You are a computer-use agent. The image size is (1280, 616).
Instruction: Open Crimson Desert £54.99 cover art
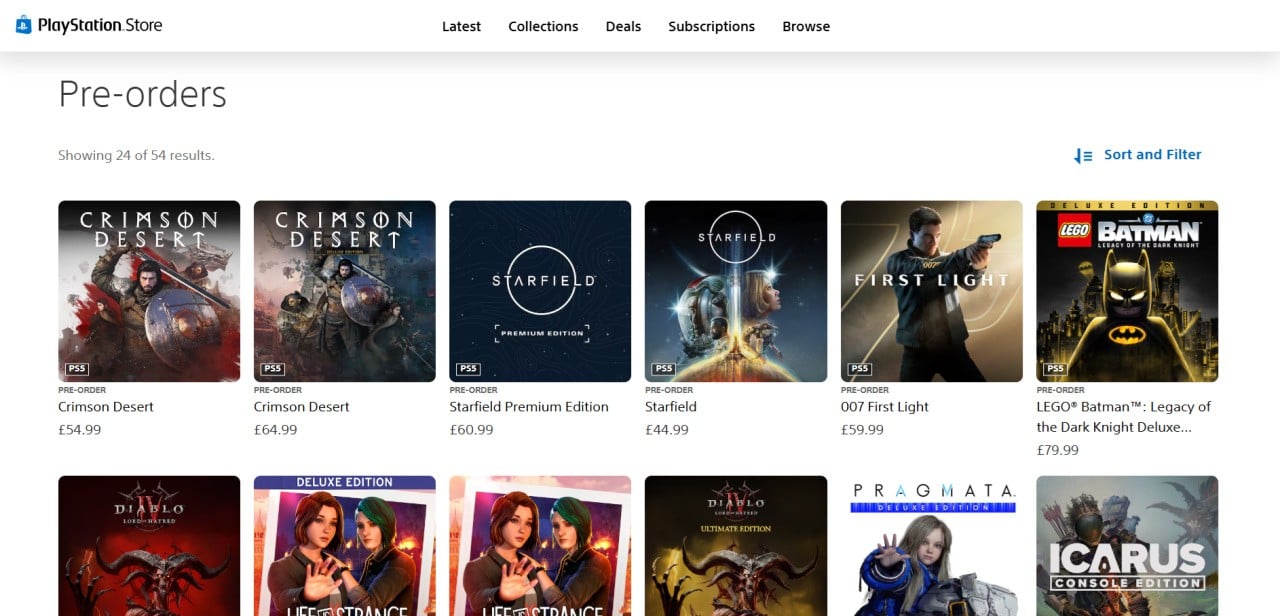[149, 291]
